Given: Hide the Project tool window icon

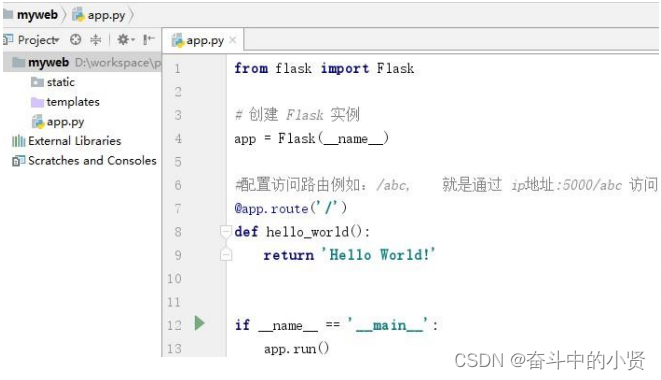Looking at the screenshot, I should click(148, 40).
